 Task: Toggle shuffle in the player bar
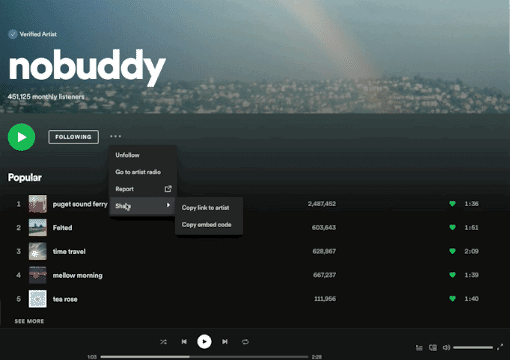tap(163, 342)
